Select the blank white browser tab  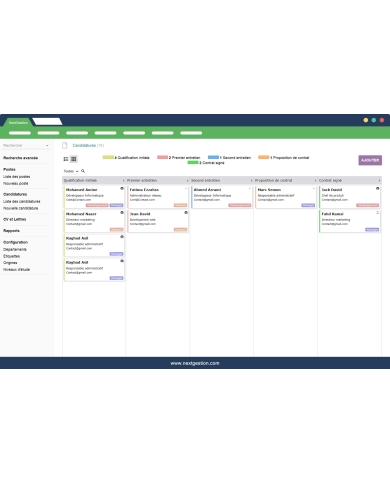(47, 122)
